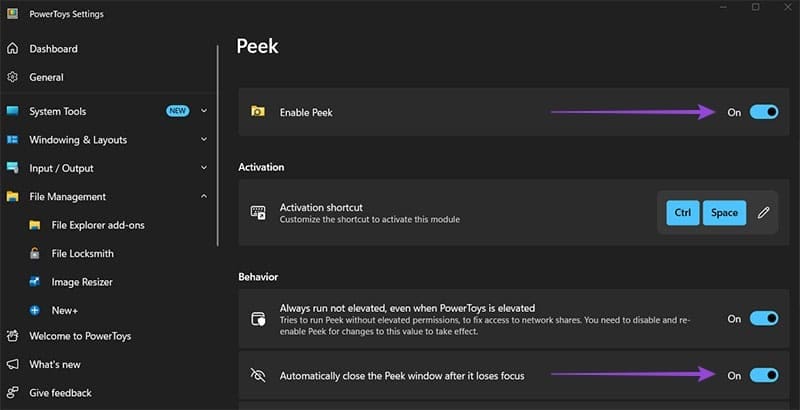This screenshot has width=800, height=410.
Task: Turn off the Enable Peek toggle
Action: pyautogui.click(x=763, y=112)
